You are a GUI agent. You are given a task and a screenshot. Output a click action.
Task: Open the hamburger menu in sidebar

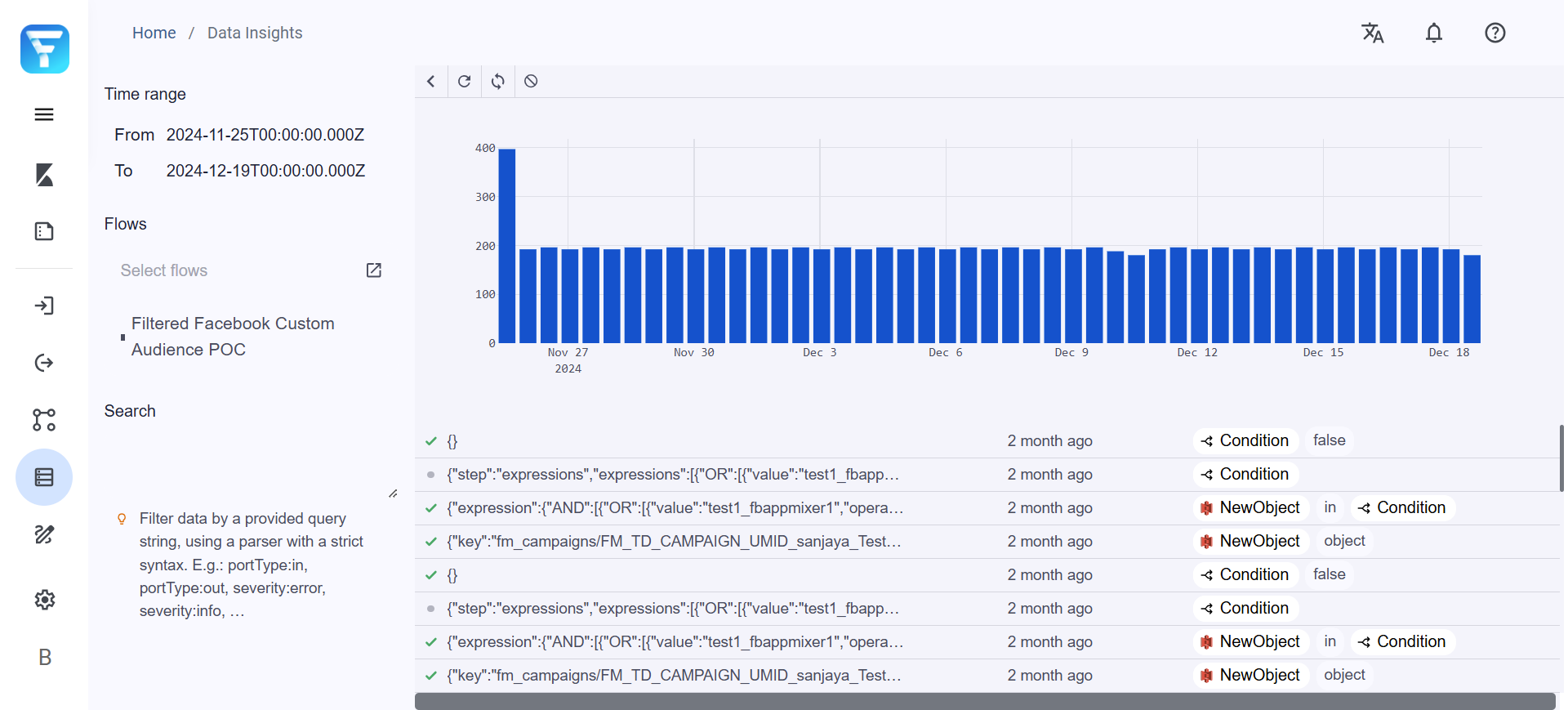(x=44, y=114)
